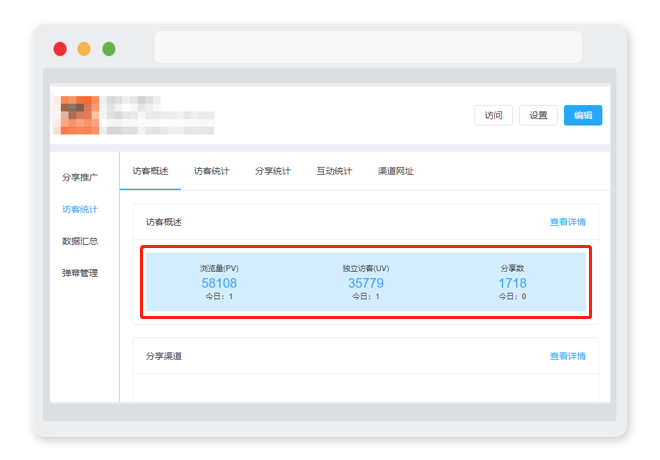Open 弹幕管理 in the sidebar
The height and width of the screenshot is (460, 660).
[x=80, y=273]
